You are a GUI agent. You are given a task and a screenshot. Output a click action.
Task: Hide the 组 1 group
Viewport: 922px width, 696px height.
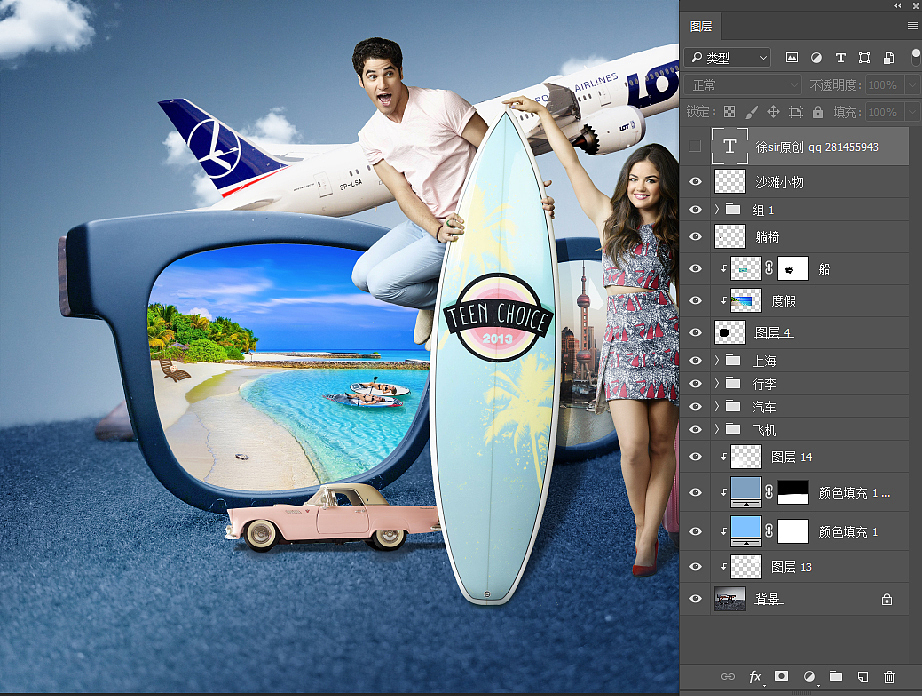[x=695, y=209]
